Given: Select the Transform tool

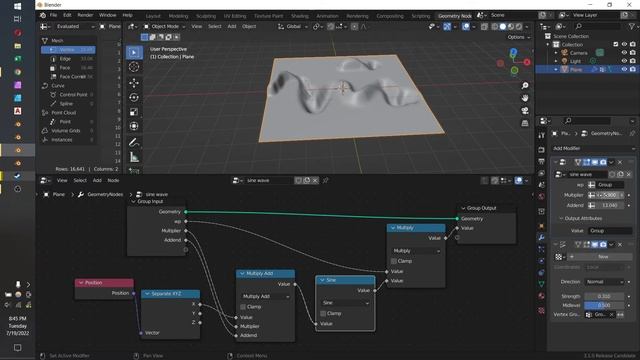Looking at the screenshot, I should click(134, 126).
